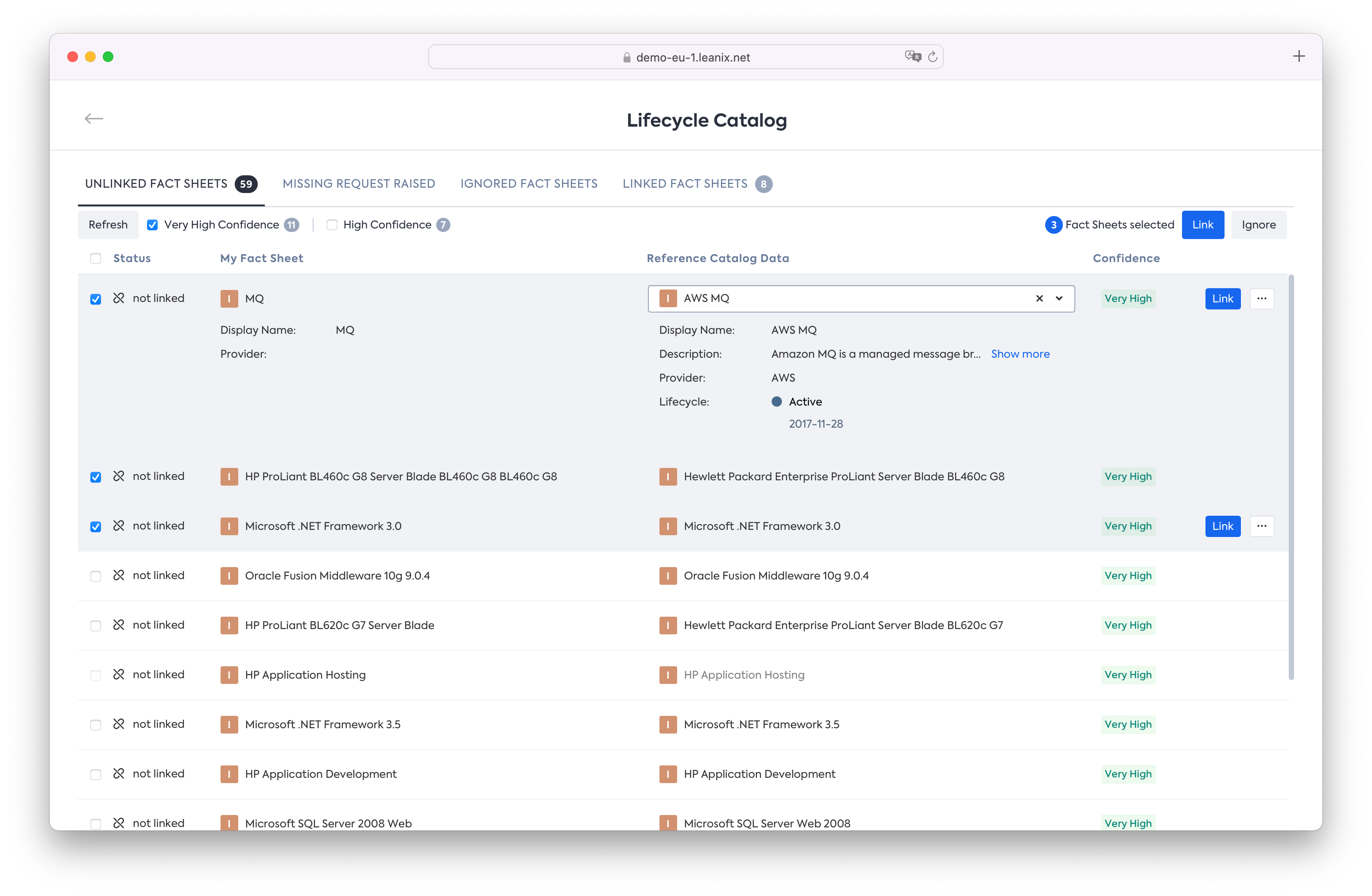Click 'Microsoft SQL Server 2008 Web' fact sheet name
The image size is (1372, 896).
click(328, 823)
